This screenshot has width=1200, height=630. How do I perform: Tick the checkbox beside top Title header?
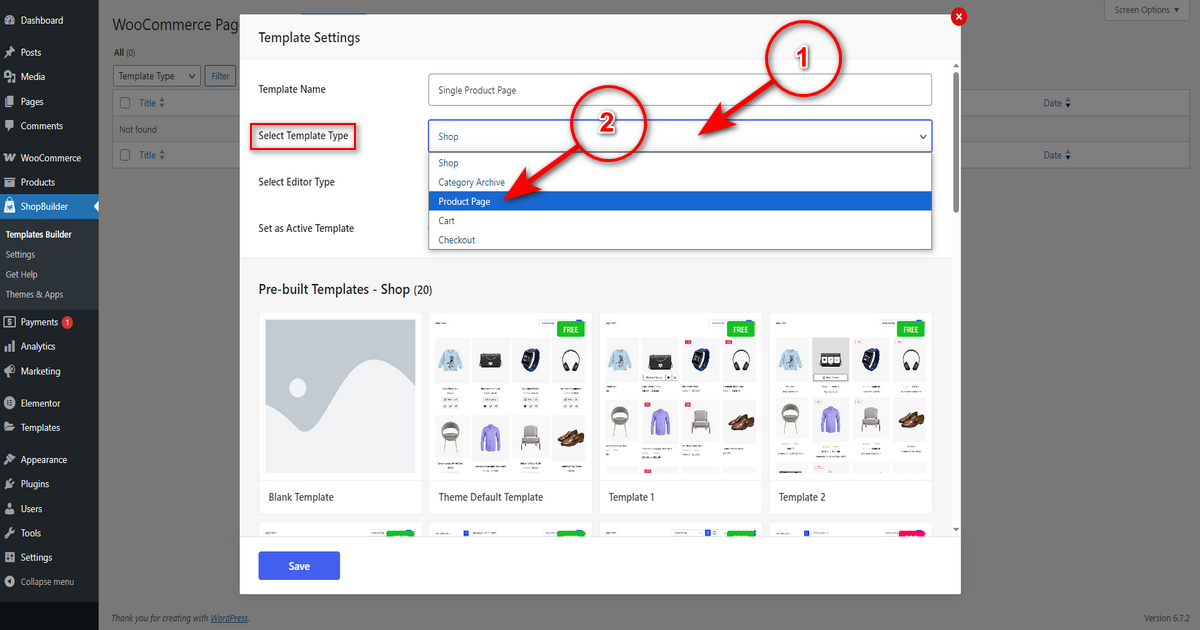(125, 103)
